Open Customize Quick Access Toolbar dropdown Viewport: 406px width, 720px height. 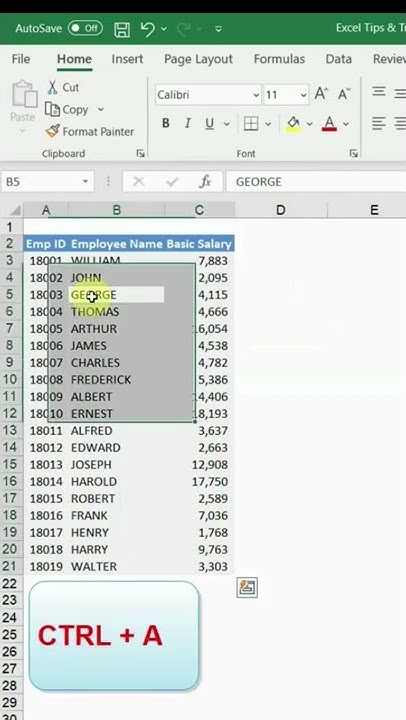(x=219, y=29)
